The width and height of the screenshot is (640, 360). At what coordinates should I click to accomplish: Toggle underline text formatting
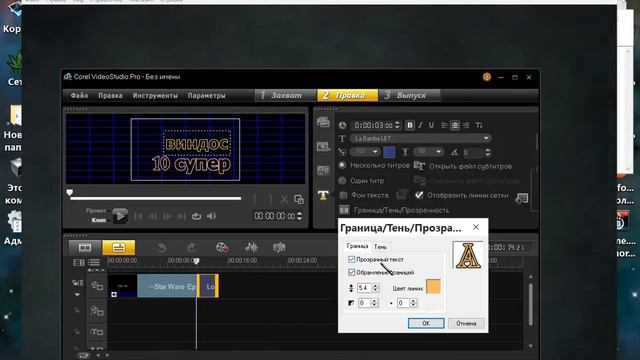[431, 125]
